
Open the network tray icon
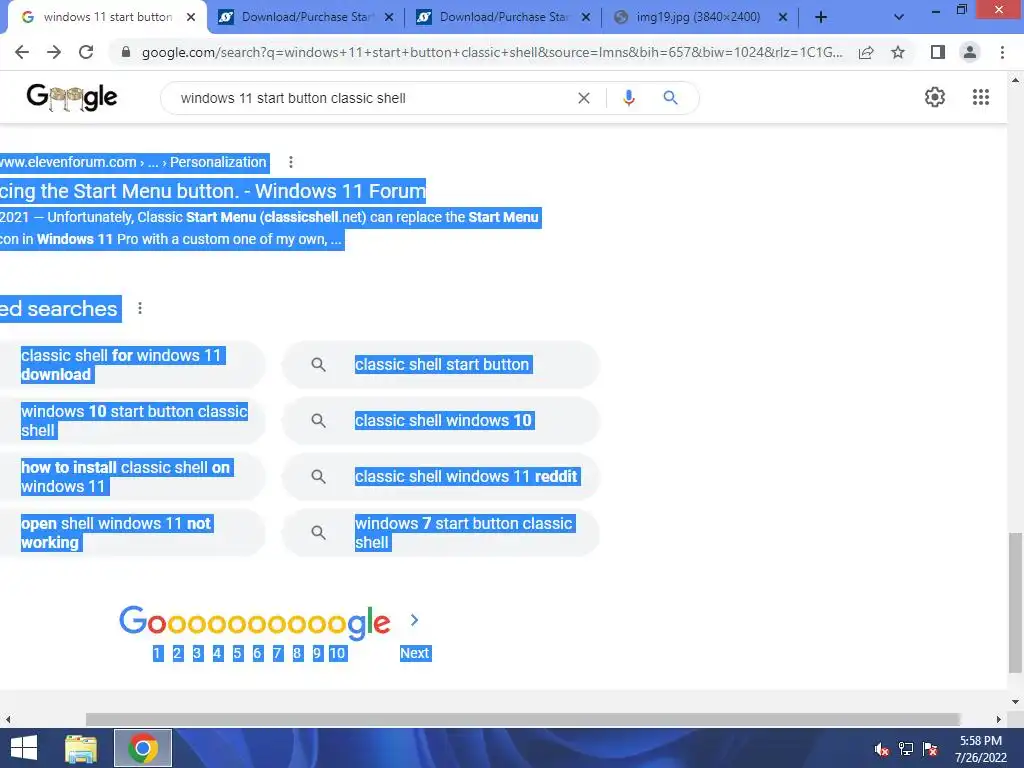[906, 749]
